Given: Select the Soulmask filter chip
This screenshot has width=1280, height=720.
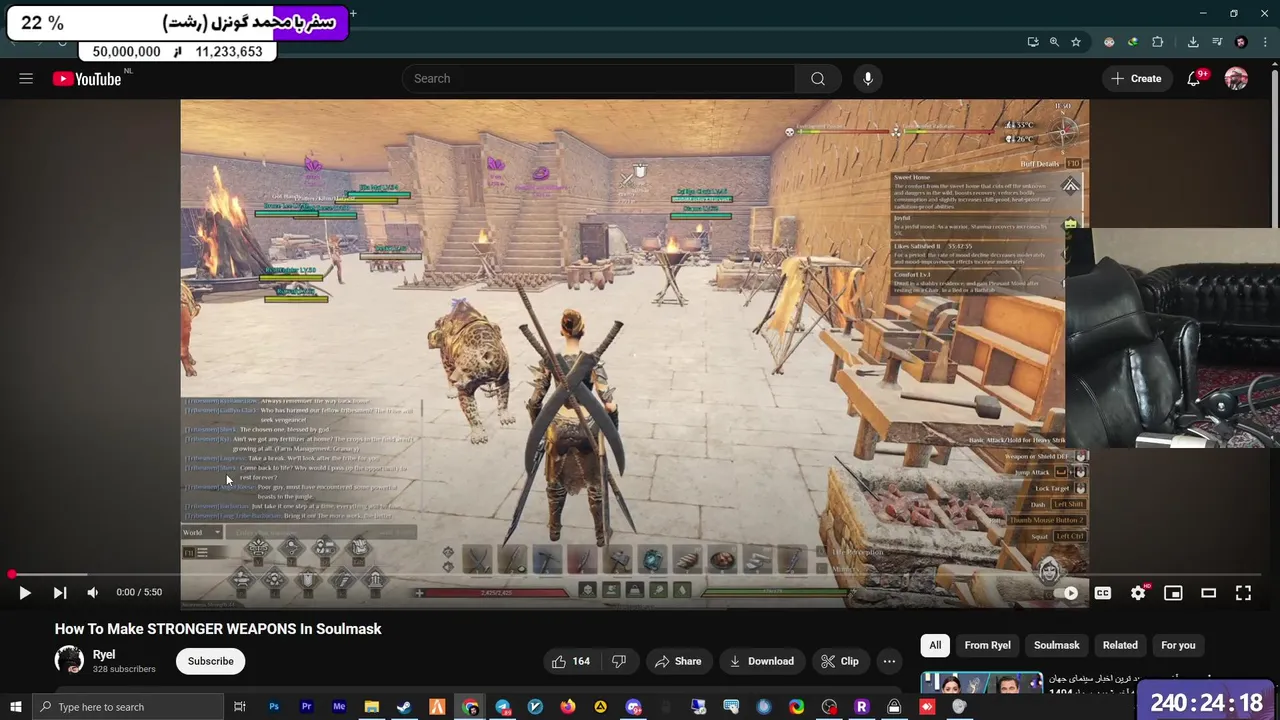Looking at the screenshot, I should click(x=1056, y=645).
